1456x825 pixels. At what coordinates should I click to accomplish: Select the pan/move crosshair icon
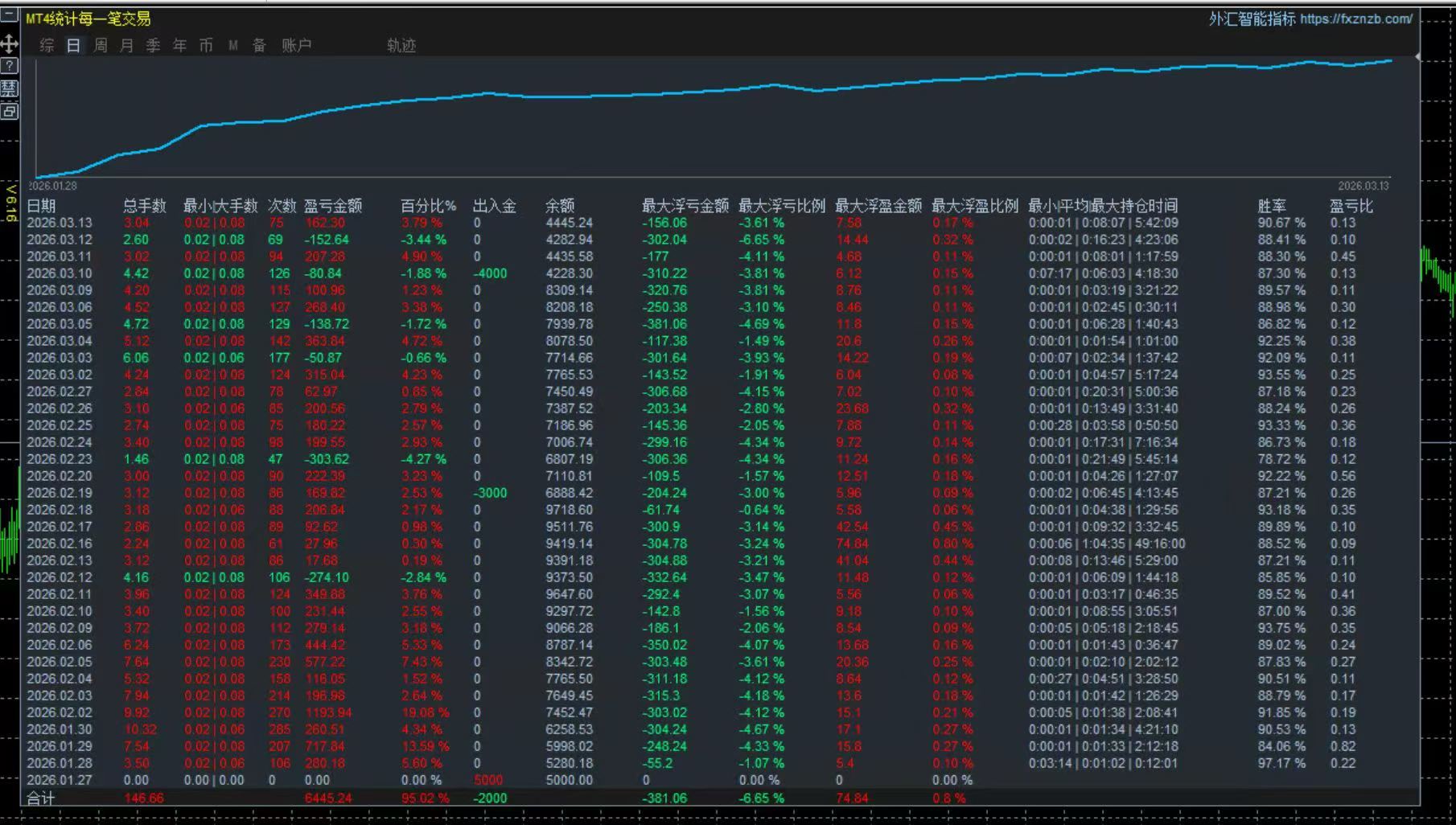[9, 45]
